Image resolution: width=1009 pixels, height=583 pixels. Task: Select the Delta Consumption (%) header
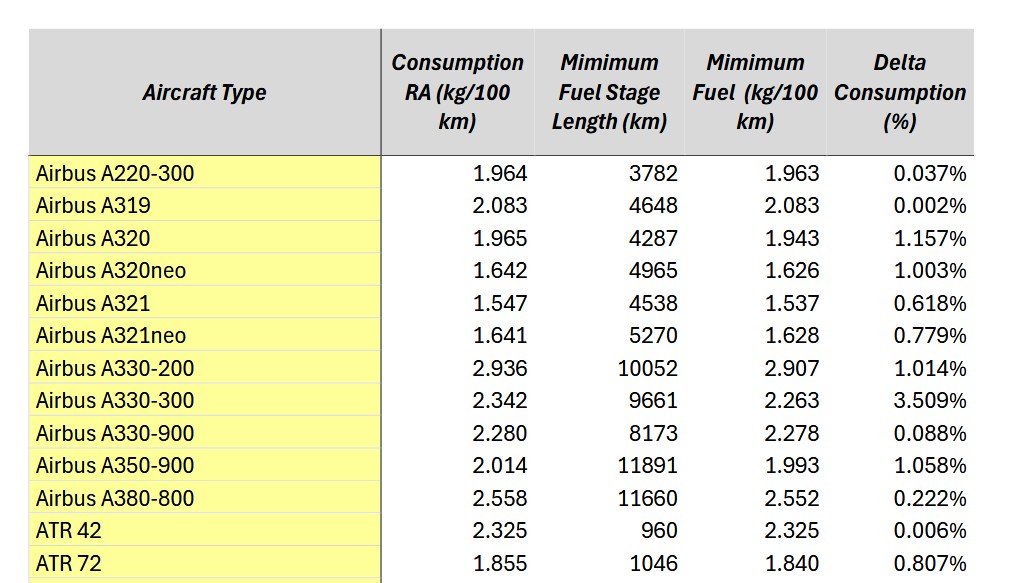click(899, 93)
